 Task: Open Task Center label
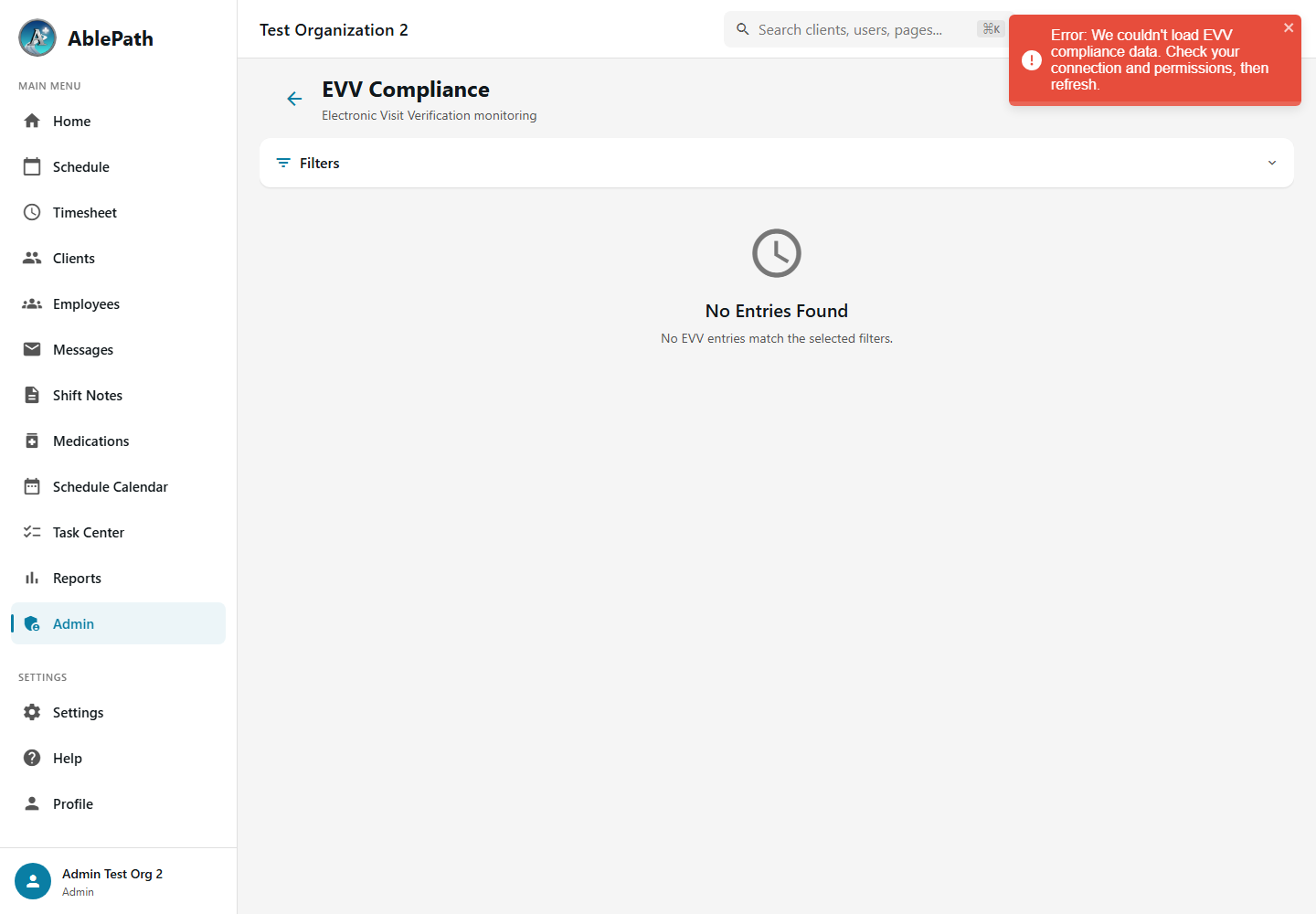pyautogui.click(x=89, y=532)
